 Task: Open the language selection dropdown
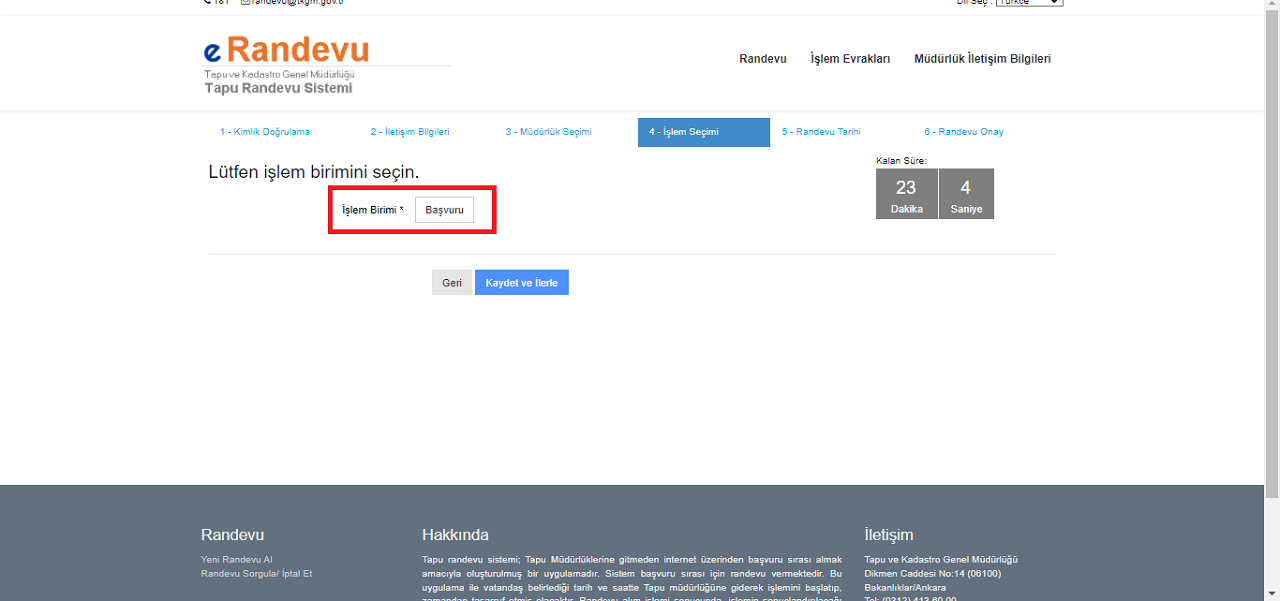1029,2
